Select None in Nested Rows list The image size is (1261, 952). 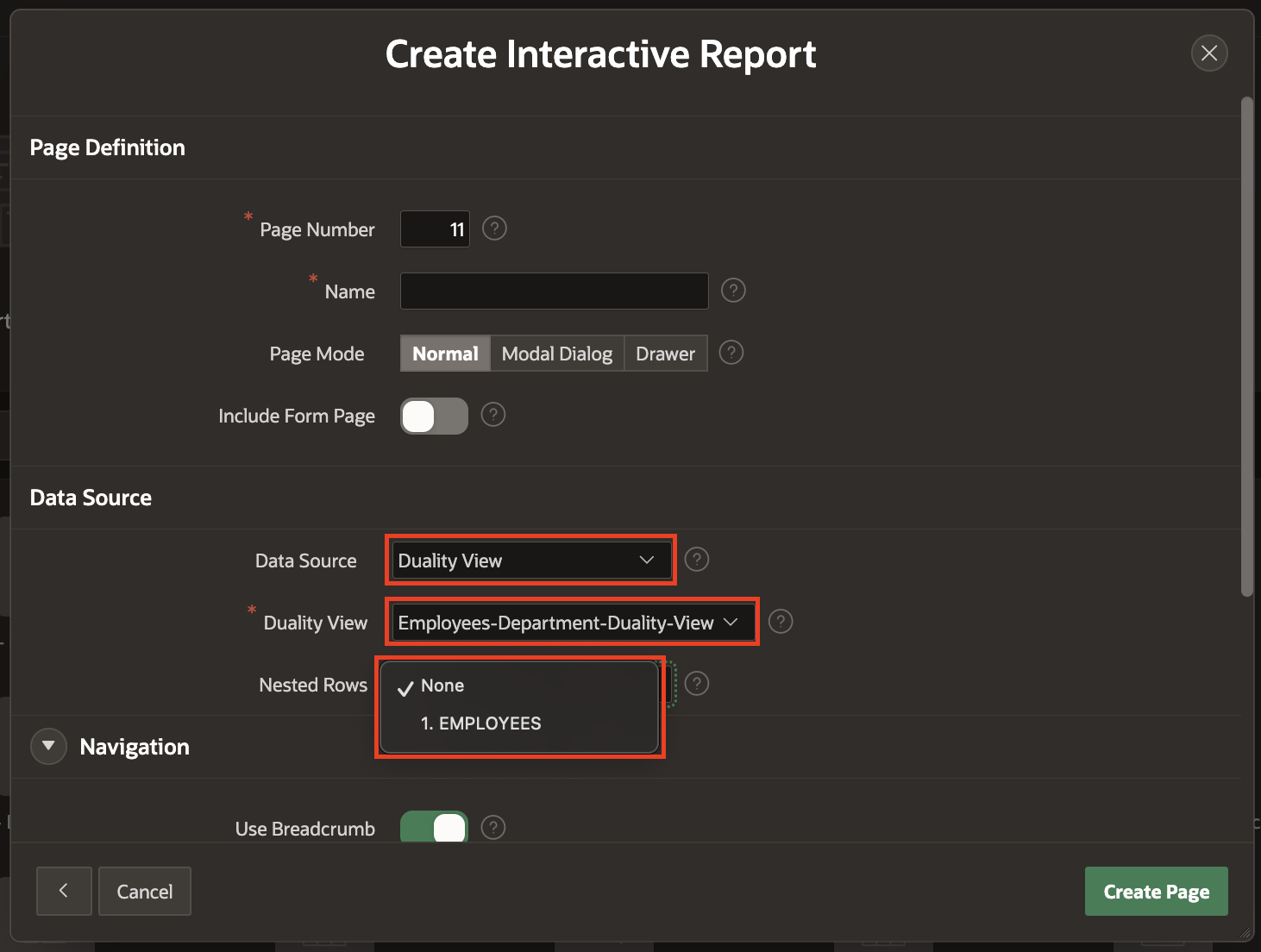[x=442, y=686]
